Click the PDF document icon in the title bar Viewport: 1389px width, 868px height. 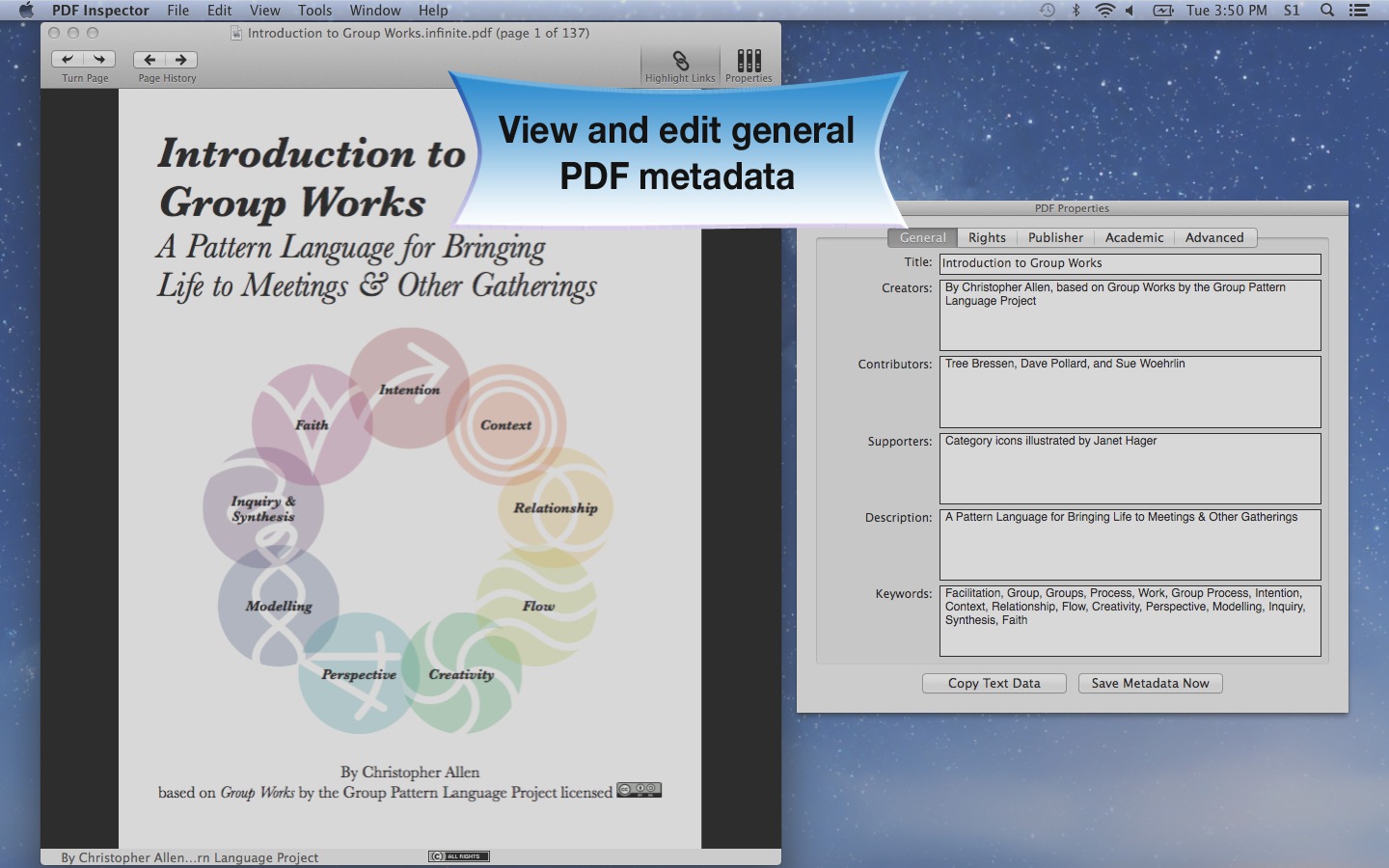click(x=234, y=32)
